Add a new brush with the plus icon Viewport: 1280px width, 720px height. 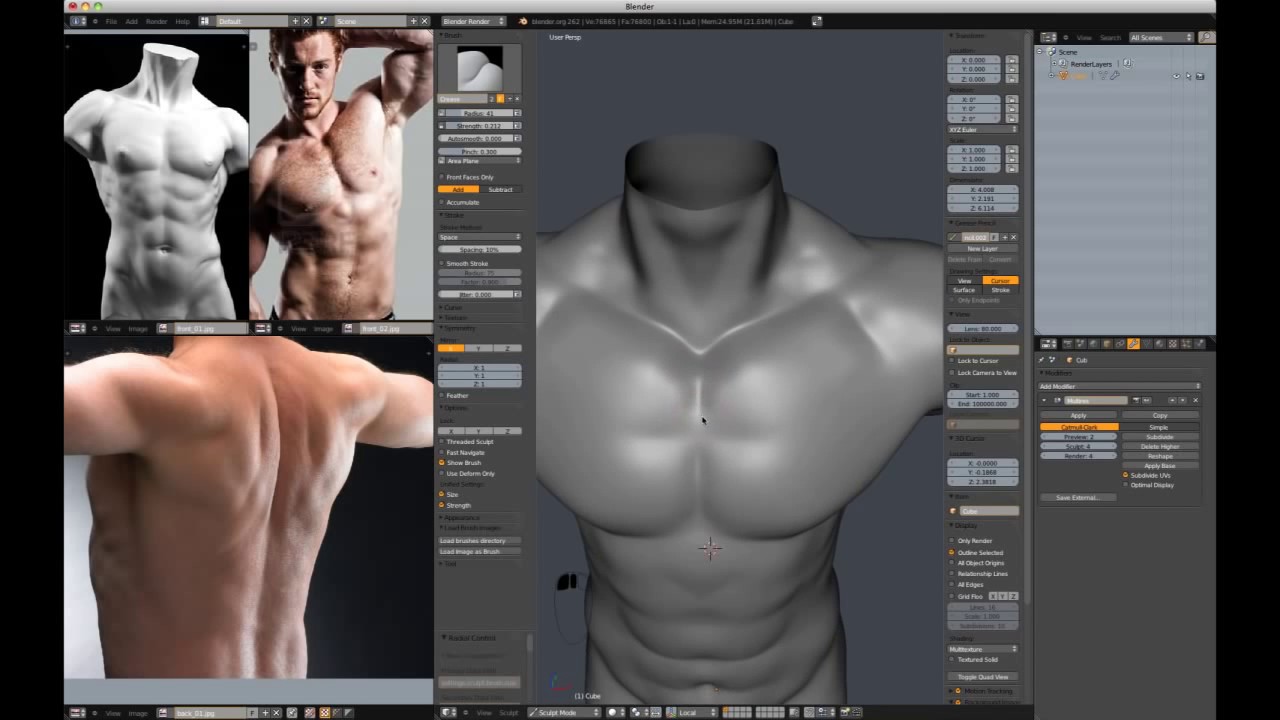(x=508, y=99)
